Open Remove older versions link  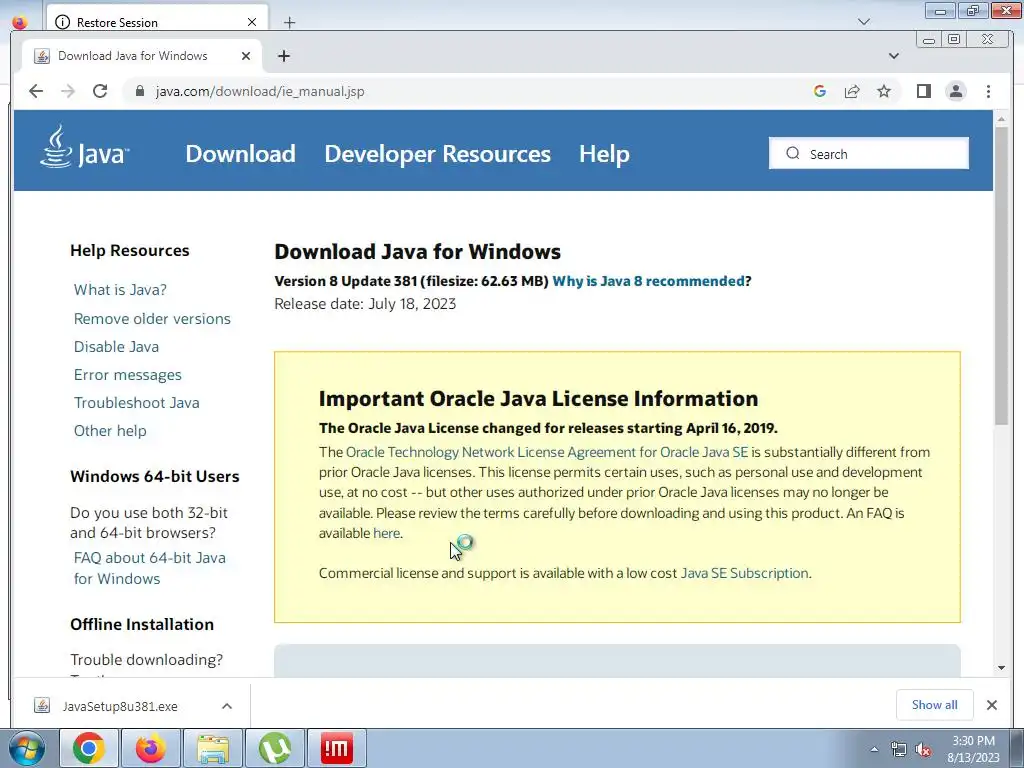tap(152, 319)
